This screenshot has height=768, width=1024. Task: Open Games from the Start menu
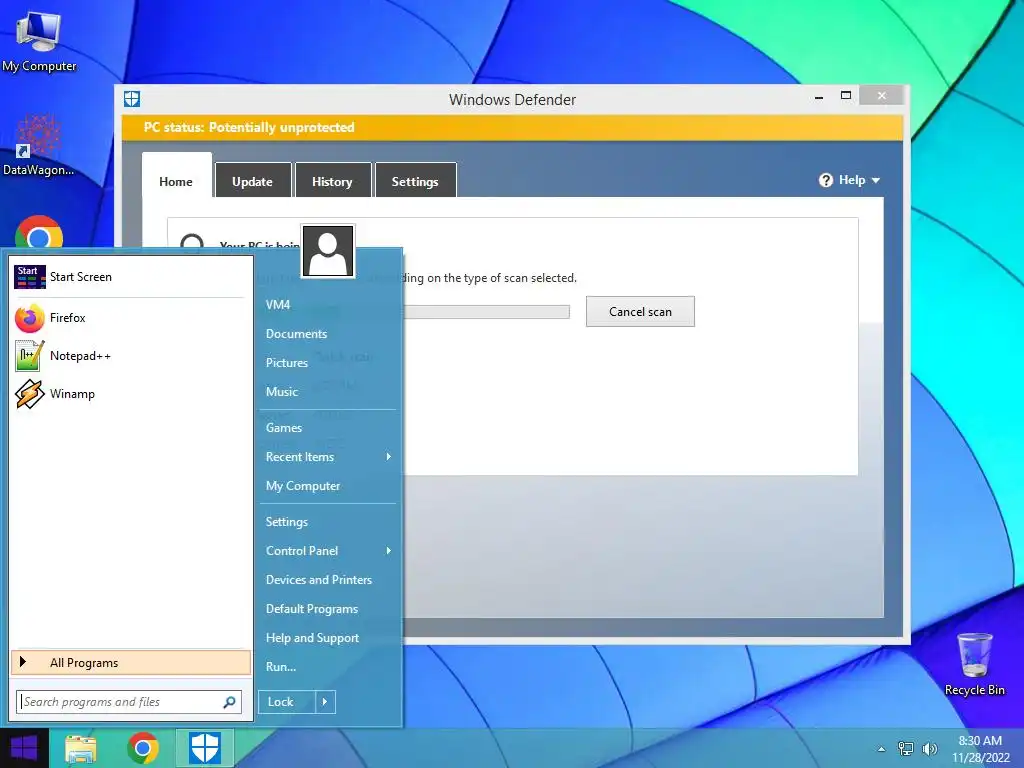328,428
